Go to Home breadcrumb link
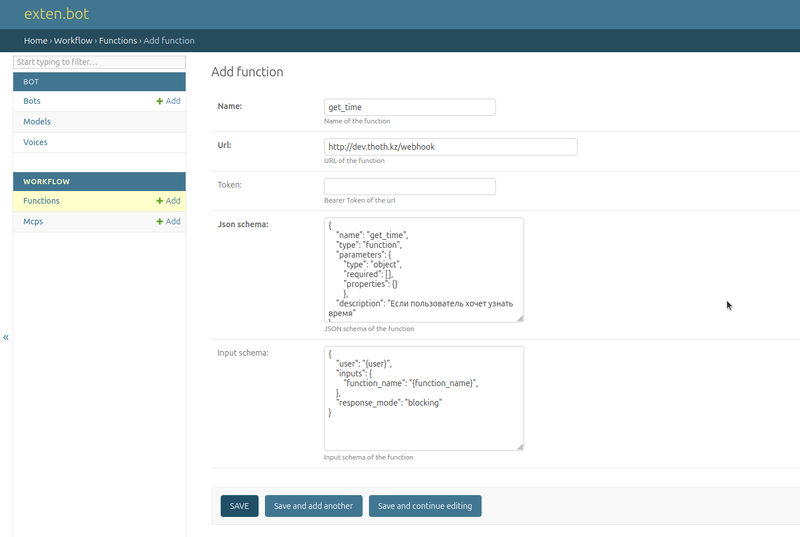Viewport: 800px width, 537px height. (35, 41)
